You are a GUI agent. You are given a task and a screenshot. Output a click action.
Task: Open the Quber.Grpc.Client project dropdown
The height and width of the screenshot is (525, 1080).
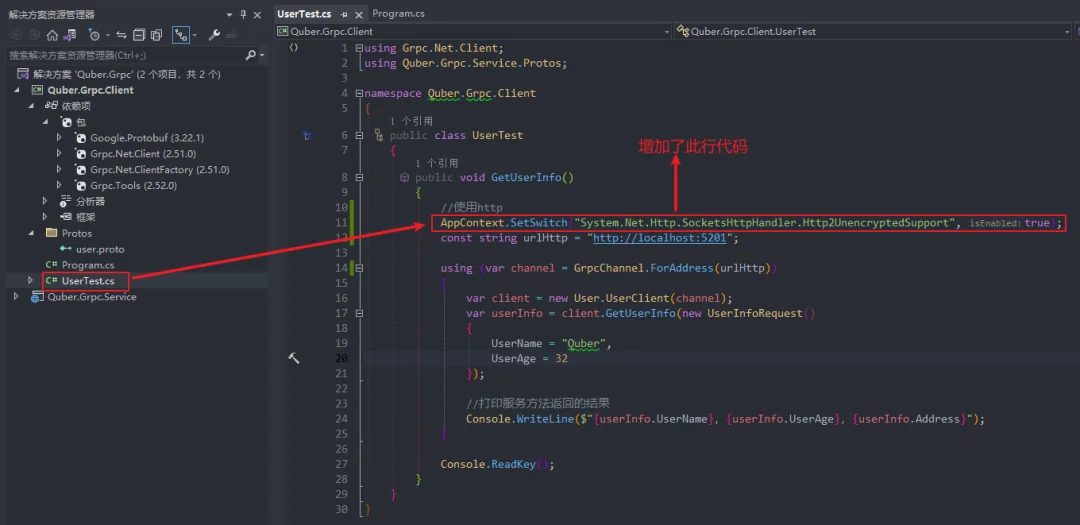pyautogui.click(x=473, y=31)
